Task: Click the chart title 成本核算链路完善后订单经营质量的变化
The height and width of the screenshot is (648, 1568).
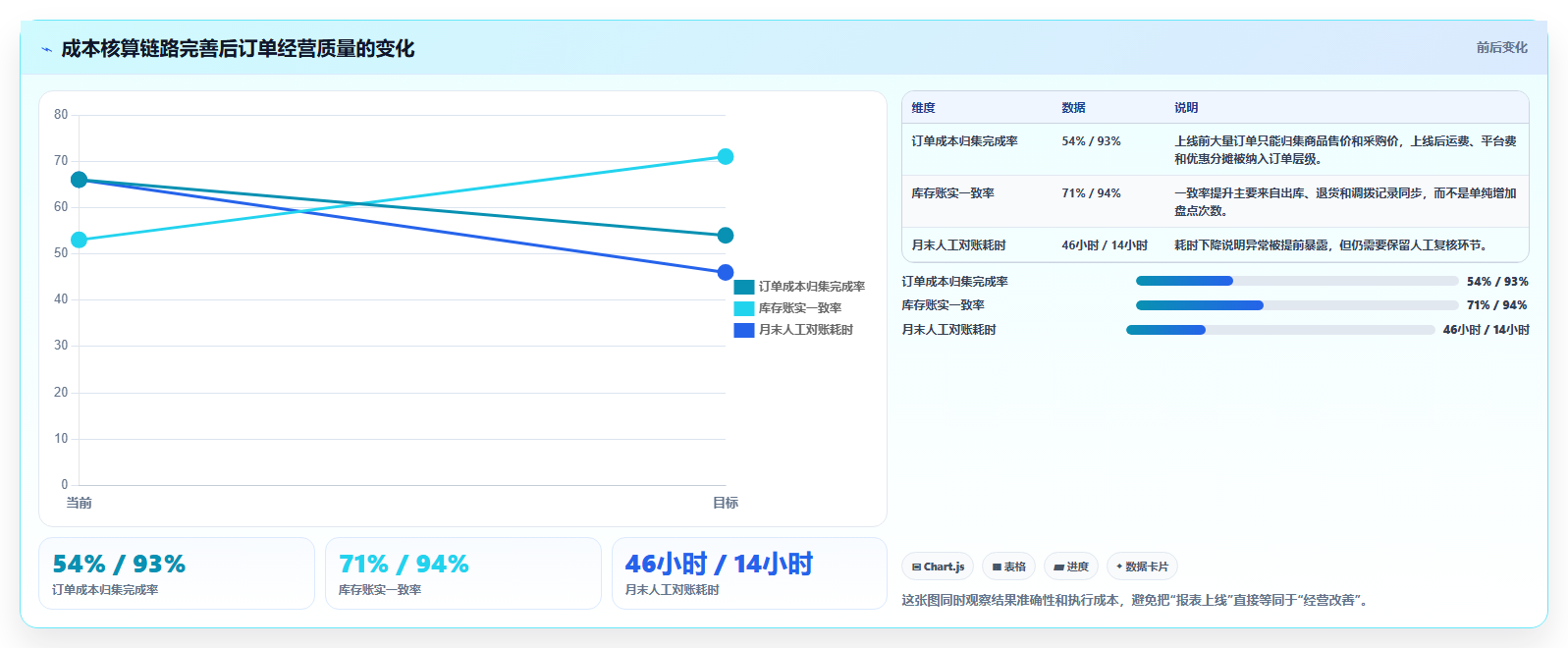Action: coord(238,49)
